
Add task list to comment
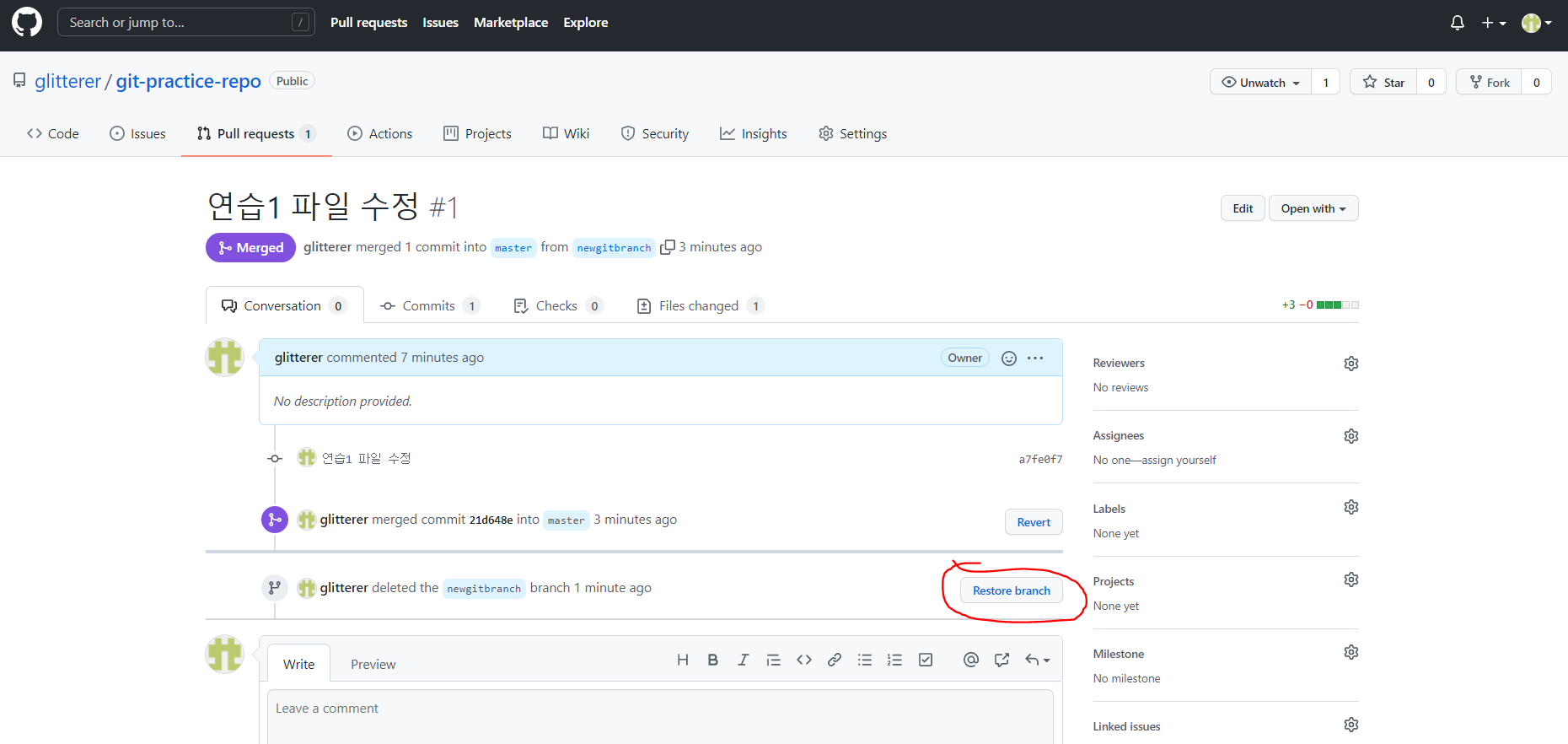pos(926,660)
